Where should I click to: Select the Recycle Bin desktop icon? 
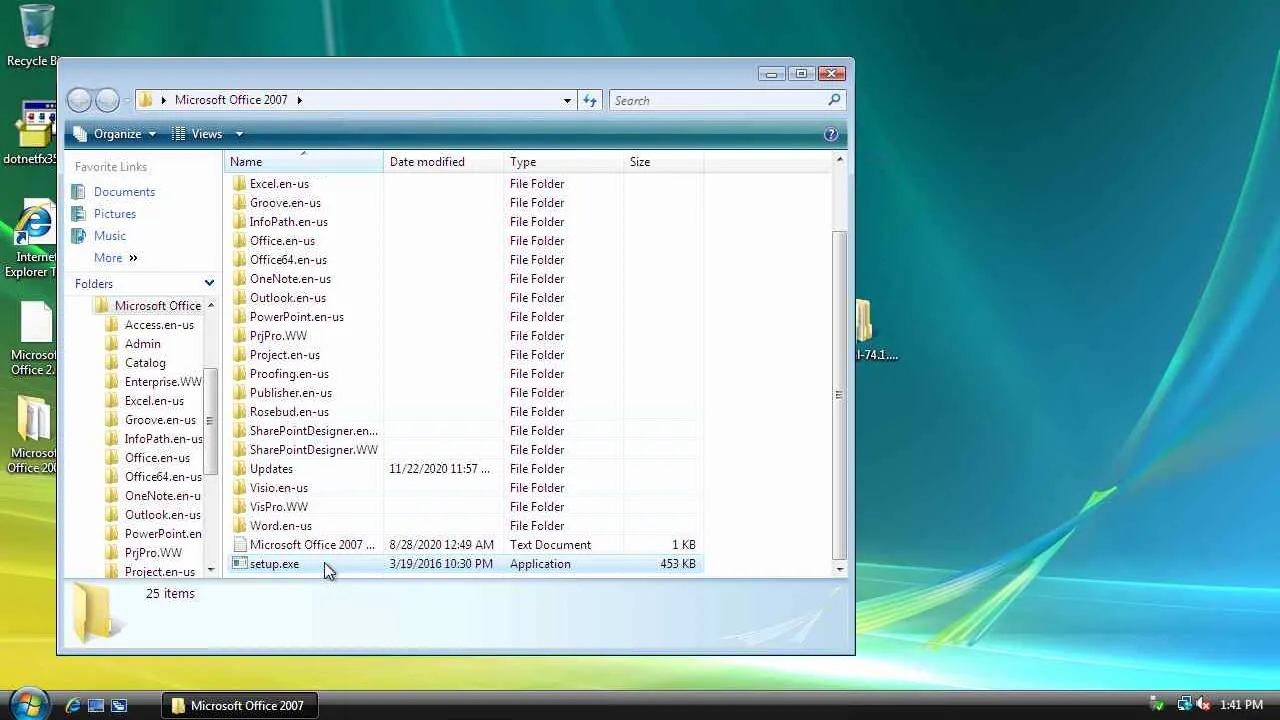36,27
